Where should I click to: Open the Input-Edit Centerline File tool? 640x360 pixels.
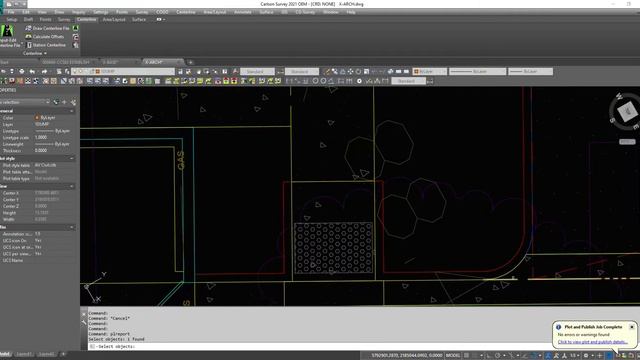coord(8,36)
